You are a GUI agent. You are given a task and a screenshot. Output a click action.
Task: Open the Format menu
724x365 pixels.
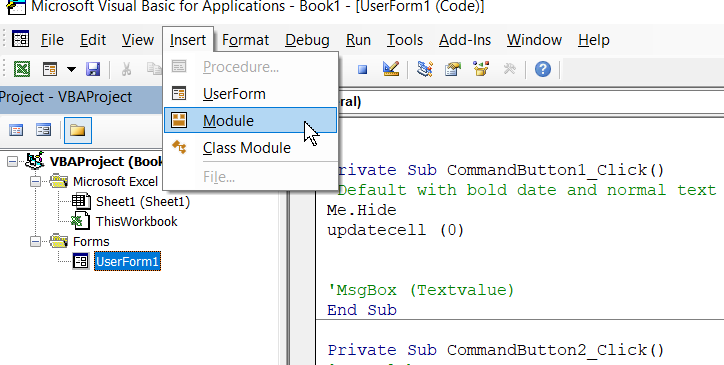(245, 40)
